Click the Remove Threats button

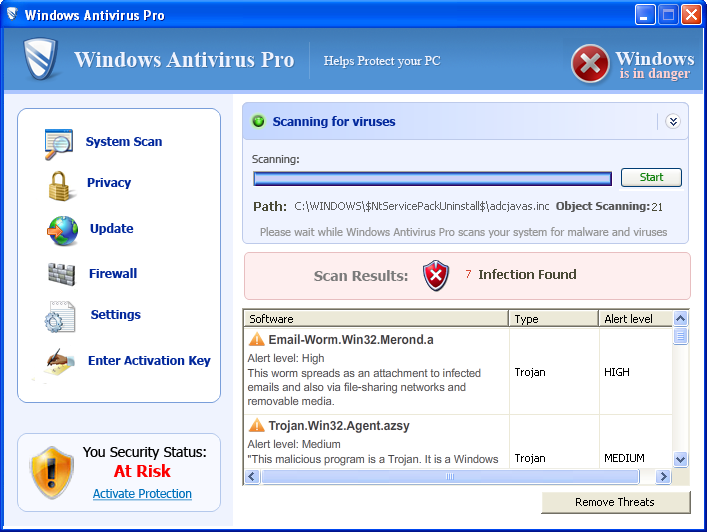[x=615, y=502]
